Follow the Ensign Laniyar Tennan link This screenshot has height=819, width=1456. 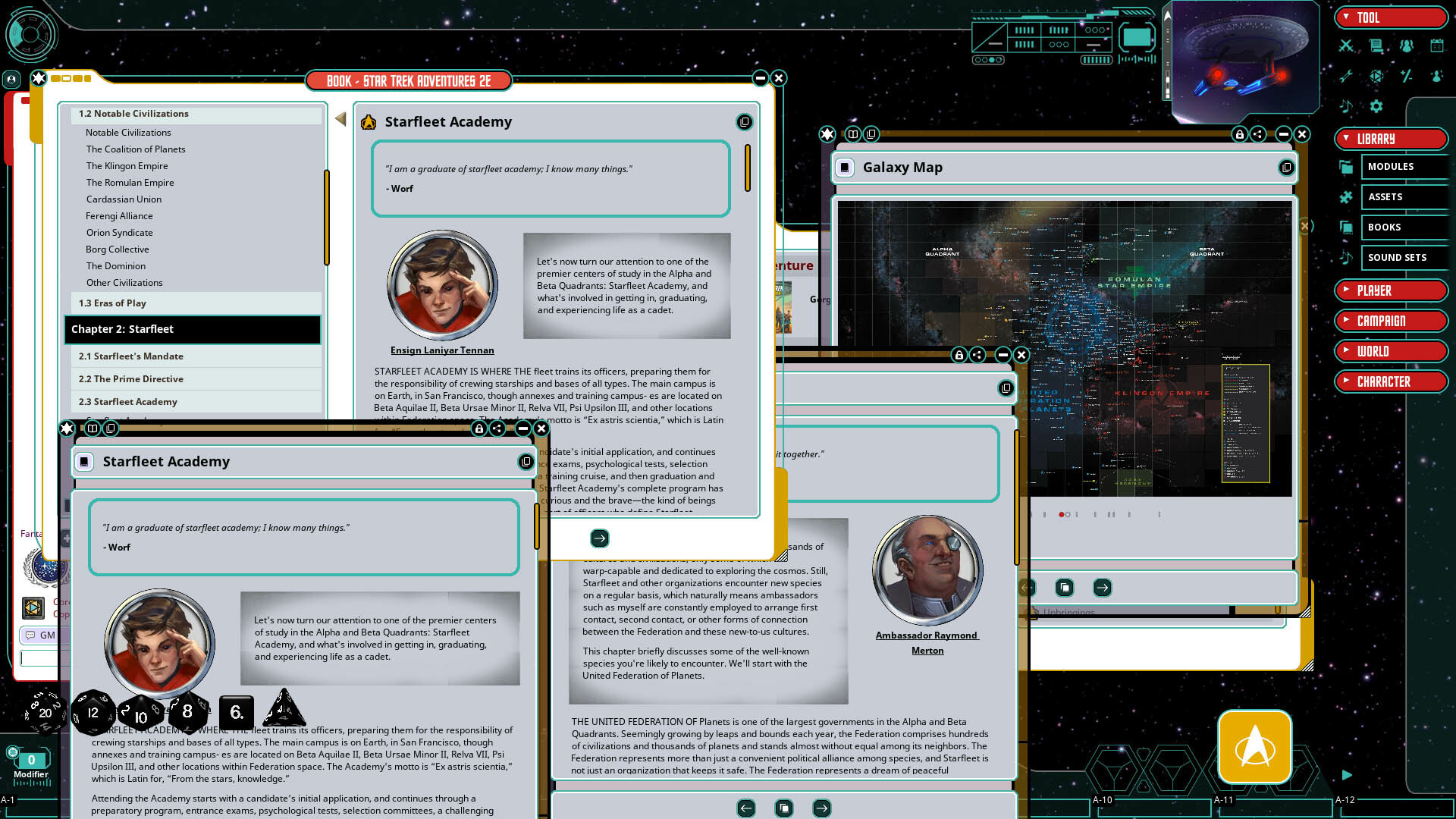(x=441, y=350)
